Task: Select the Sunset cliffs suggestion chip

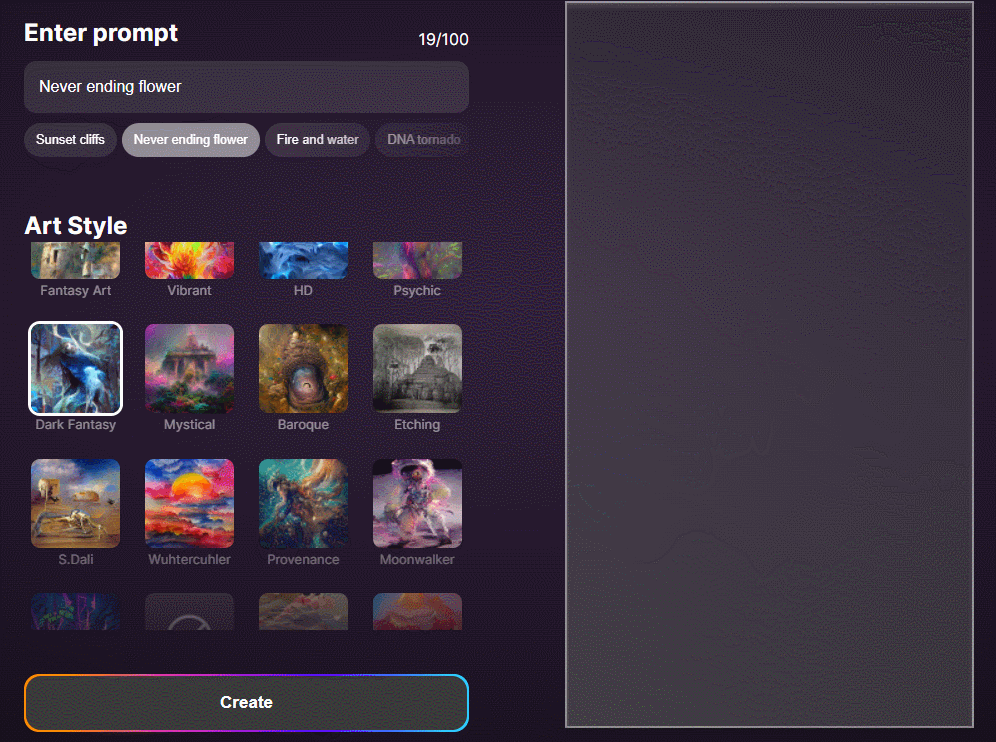Action: point(70,140)
